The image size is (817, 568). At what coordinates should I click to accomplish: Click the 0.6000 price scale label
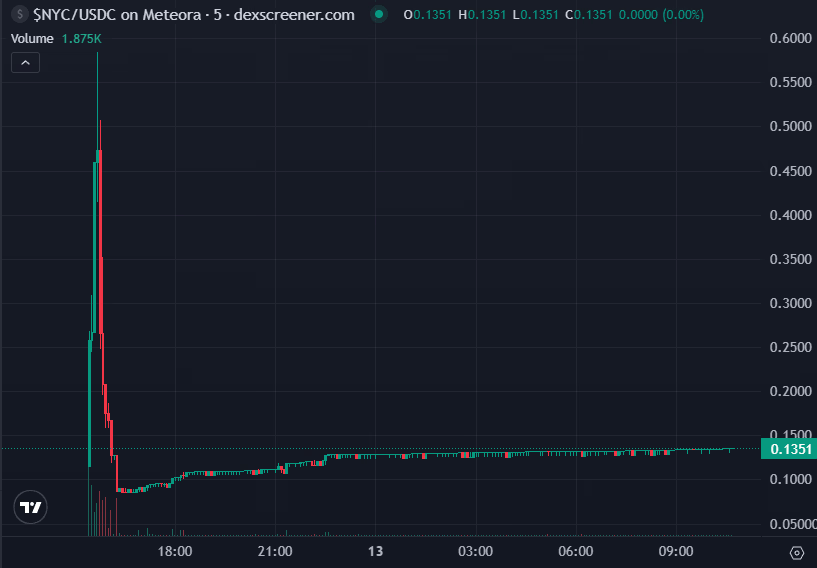point(790,38)
